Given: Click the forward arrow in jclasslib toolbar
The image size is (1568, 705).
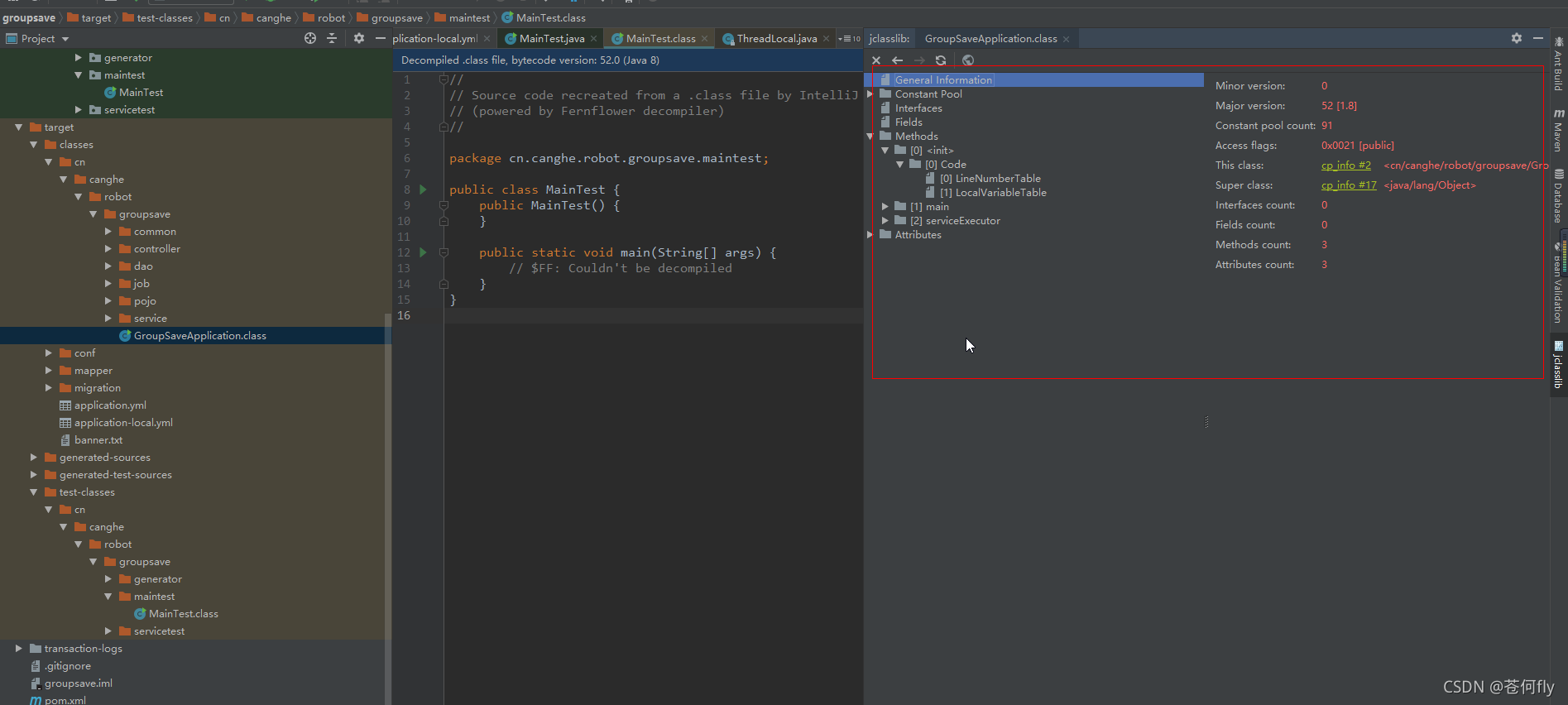Looking at the screenshot, I should [919, 60].
